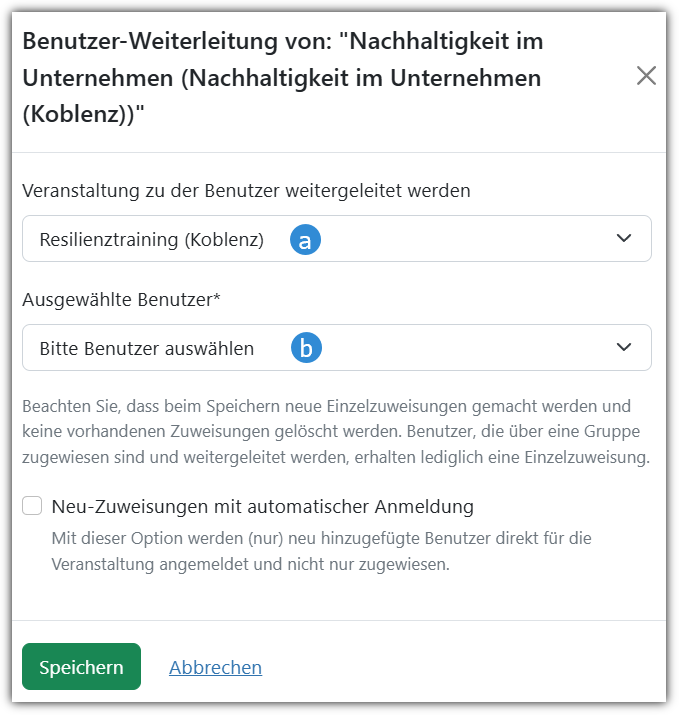Click the help text about Einzelzuweisungen
679x715 pixels.
pos(336,433)
